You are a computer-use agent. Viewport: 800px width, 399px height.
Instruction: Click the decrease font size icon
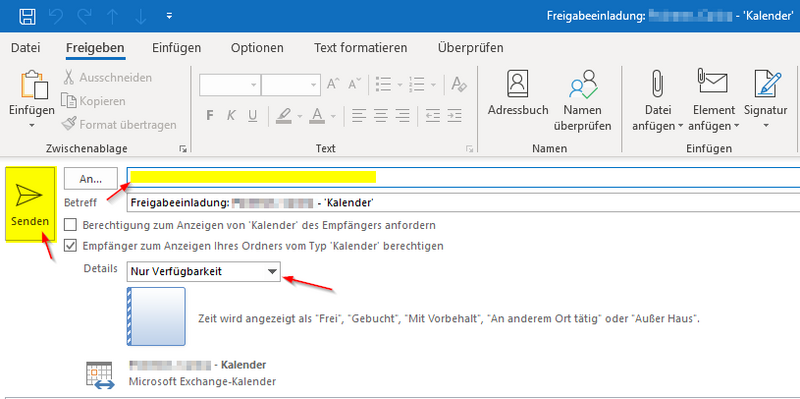355,84
